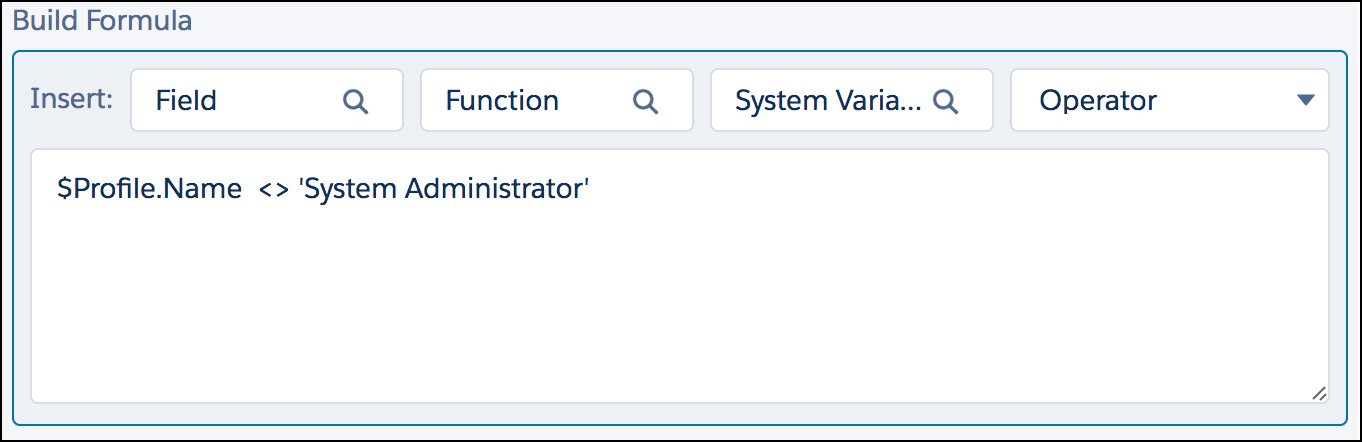Click the truncated "System Varia..." text
1362x442 pixels.
tap(829, 100)
